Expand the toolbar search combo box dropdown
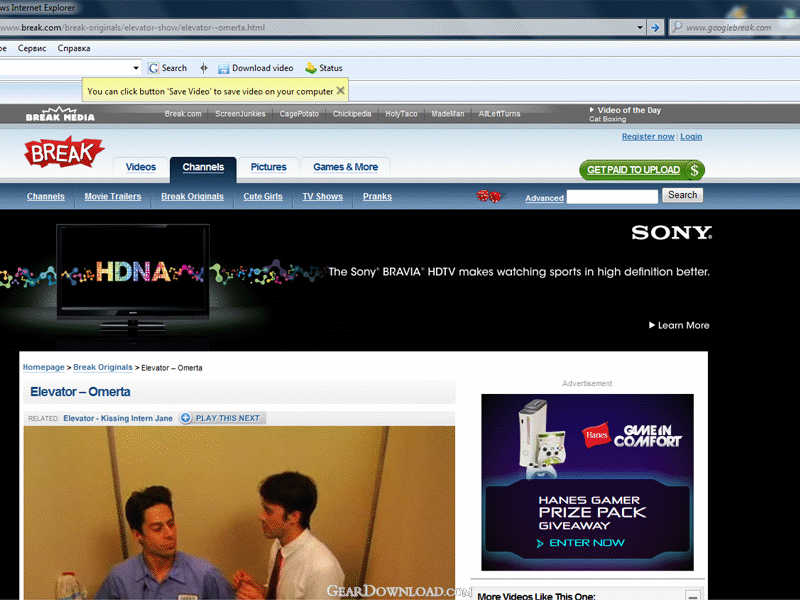The image size is (800, 600). tap(136, 68)
